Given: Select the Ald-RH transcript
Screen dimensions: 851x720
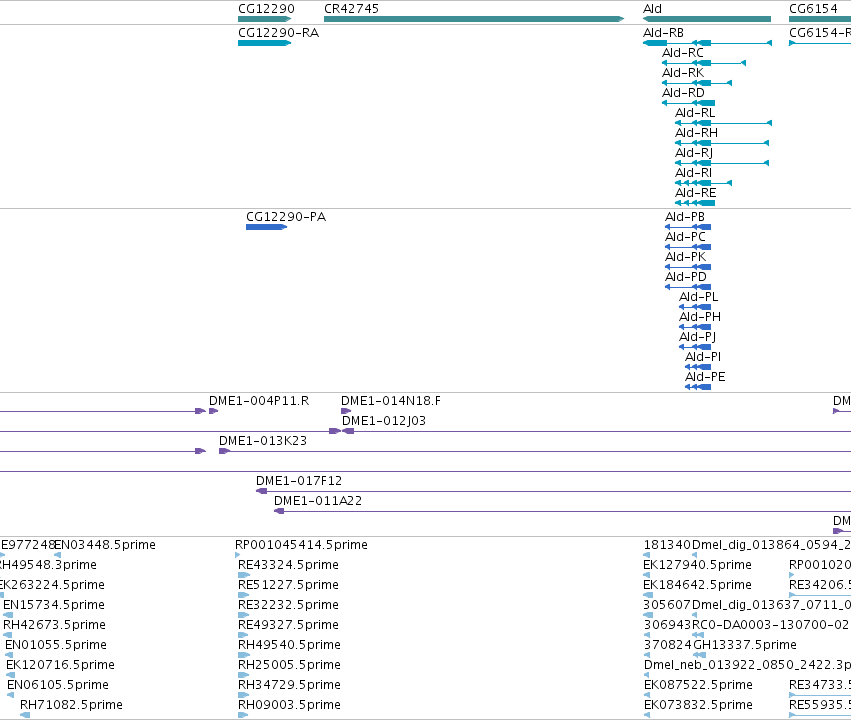Looking at the screenshot, I should [x=722, y=143].
